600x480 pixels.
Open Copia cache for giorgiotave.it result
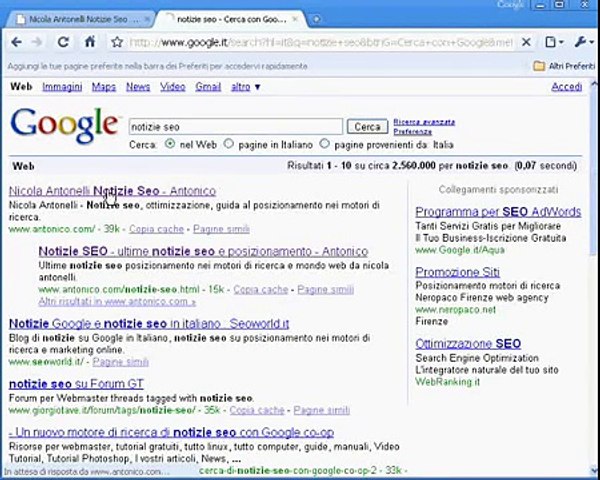click(257, 410)
